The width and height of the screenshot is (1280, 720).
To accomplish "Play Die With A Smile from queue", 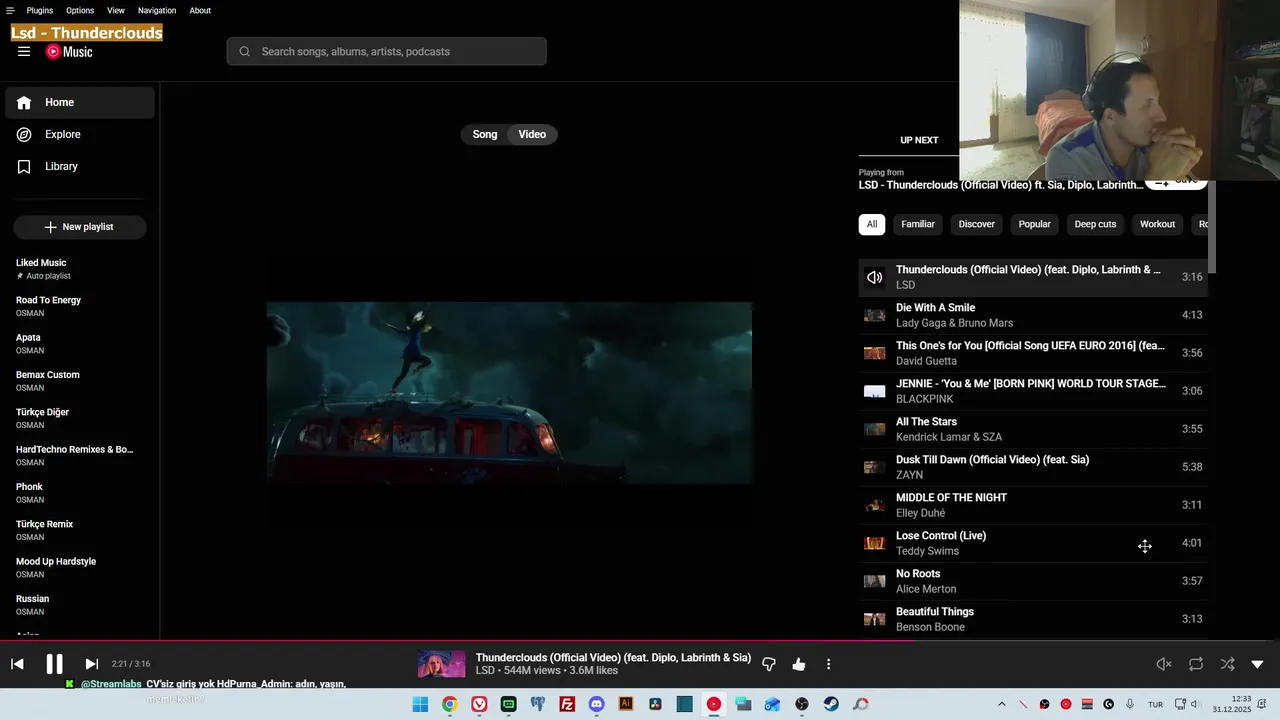I will point(1033,315).
